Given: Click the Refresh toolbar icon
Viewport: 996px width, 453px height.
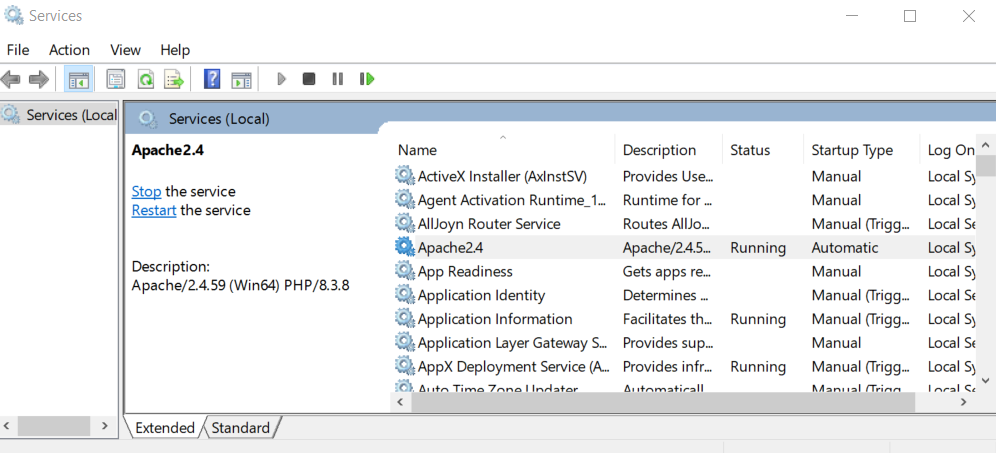Looking at the screenshot, I should [146, 79].
